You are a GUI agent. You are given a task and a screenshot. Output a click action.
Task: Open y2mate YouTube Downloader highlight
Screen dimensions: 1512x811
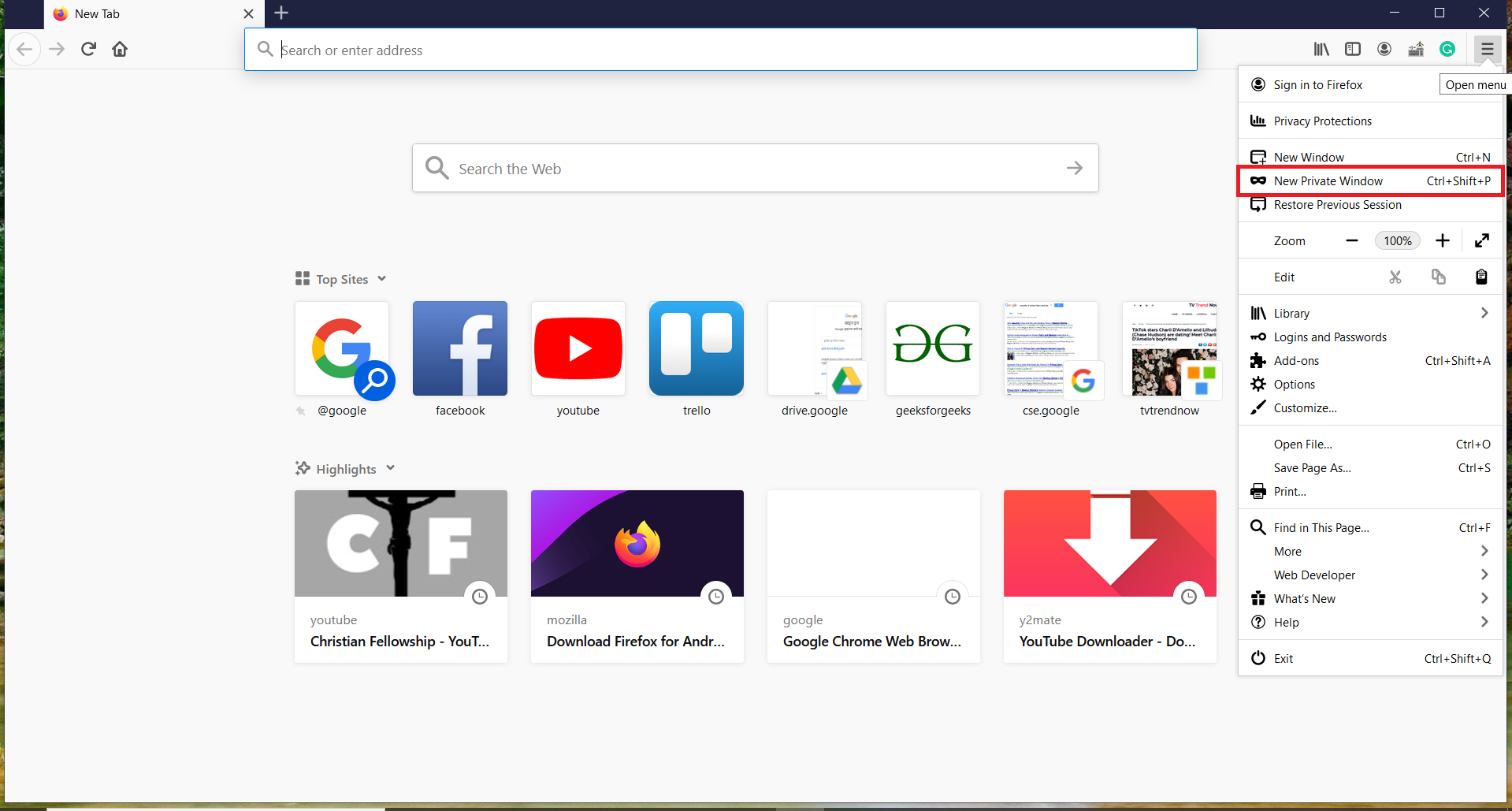click(x=1110, y=576)
